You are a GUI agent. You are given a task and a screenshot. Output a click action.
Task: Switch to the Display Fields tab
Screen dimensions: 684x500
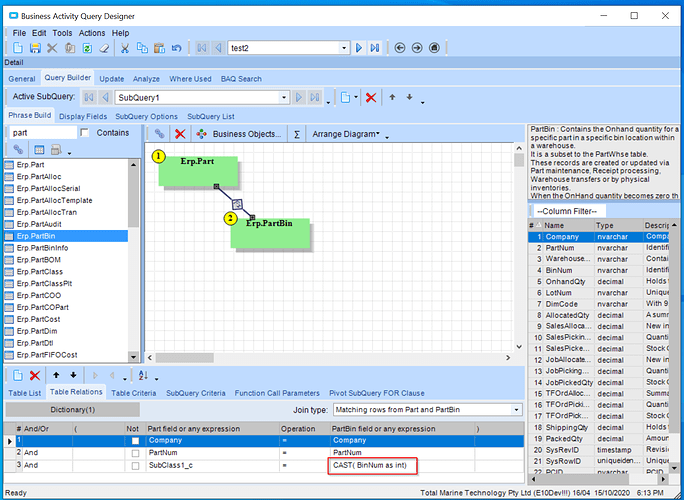(83, 116)
